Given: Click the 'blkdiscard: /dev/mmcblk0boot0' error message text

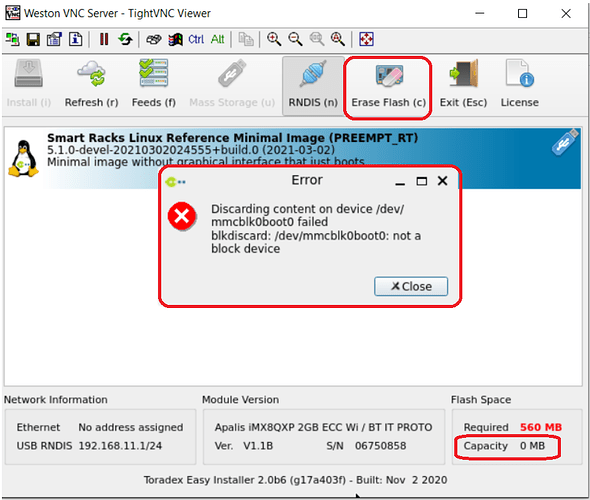Looking at the screenshot, I should tap(316, 242).
